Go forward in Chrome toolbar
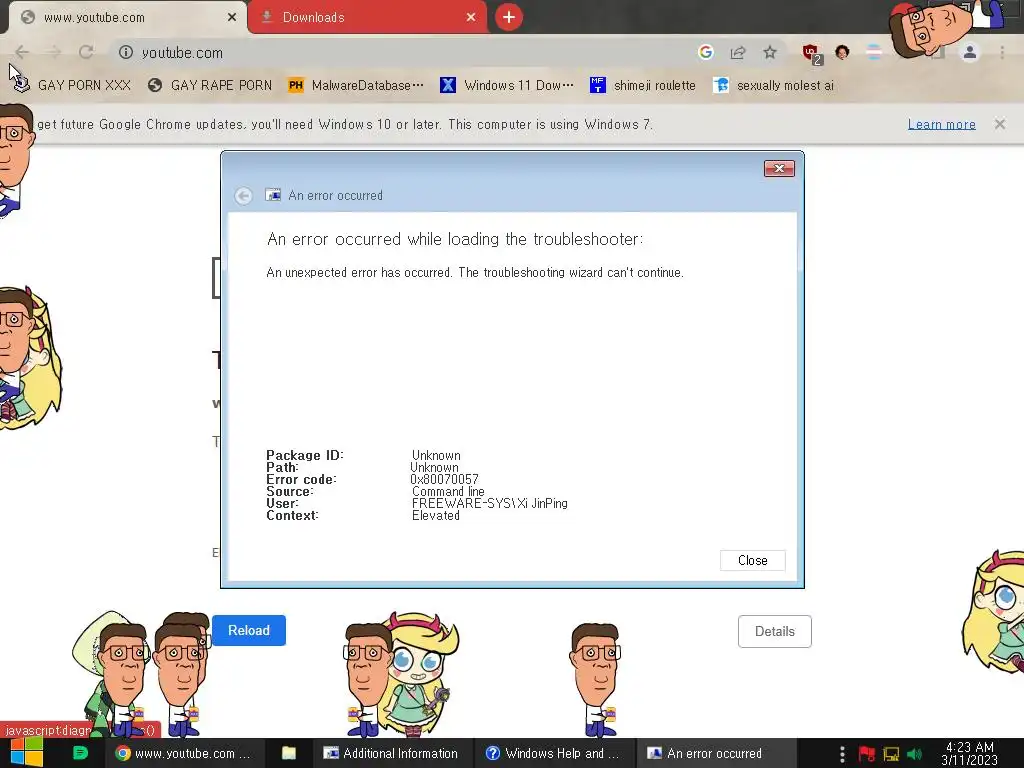1024x768 pixels. (x=54, y=52)
